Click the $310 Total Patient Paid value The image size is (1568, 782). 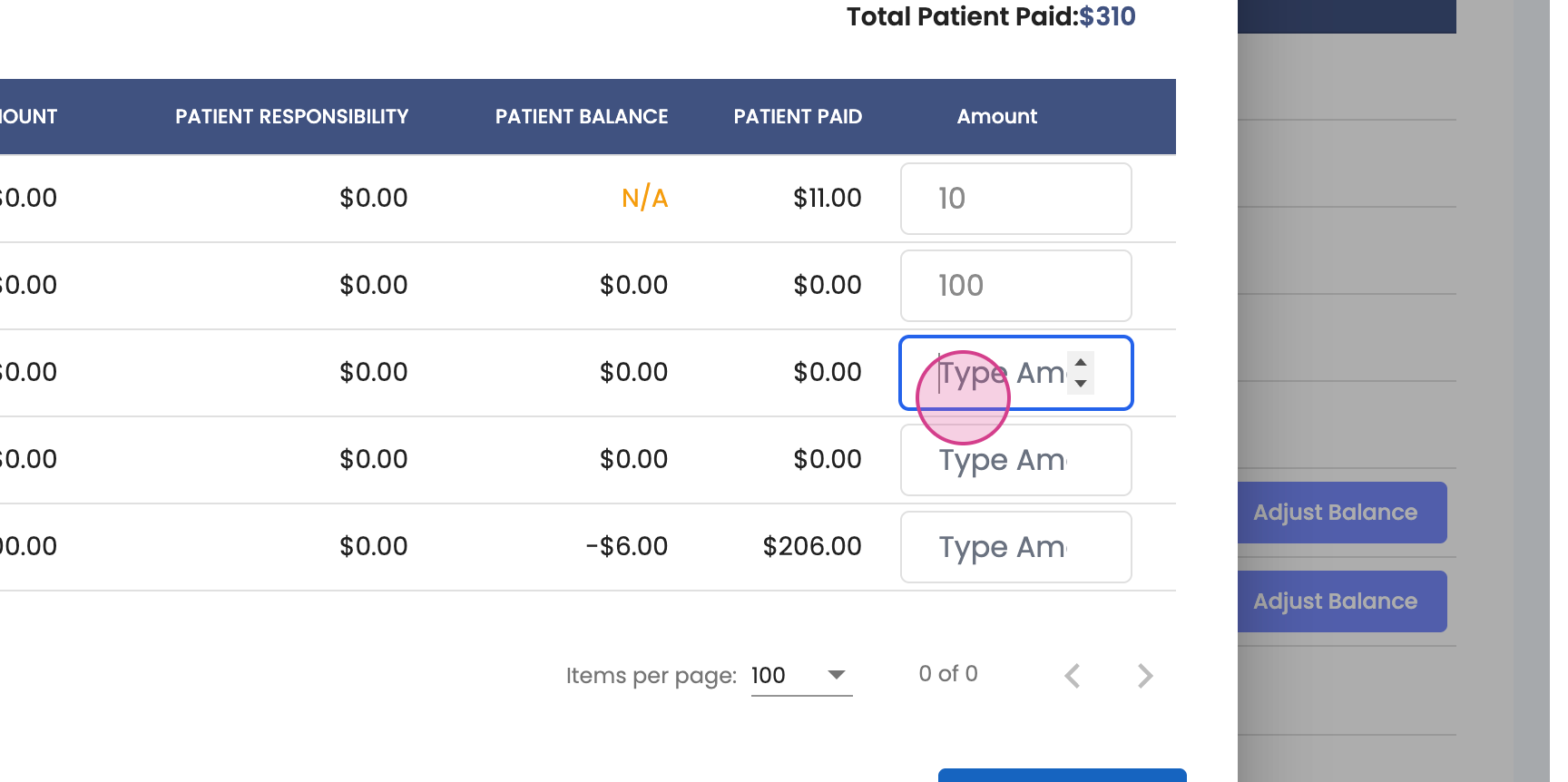(x=1107, y=16)
